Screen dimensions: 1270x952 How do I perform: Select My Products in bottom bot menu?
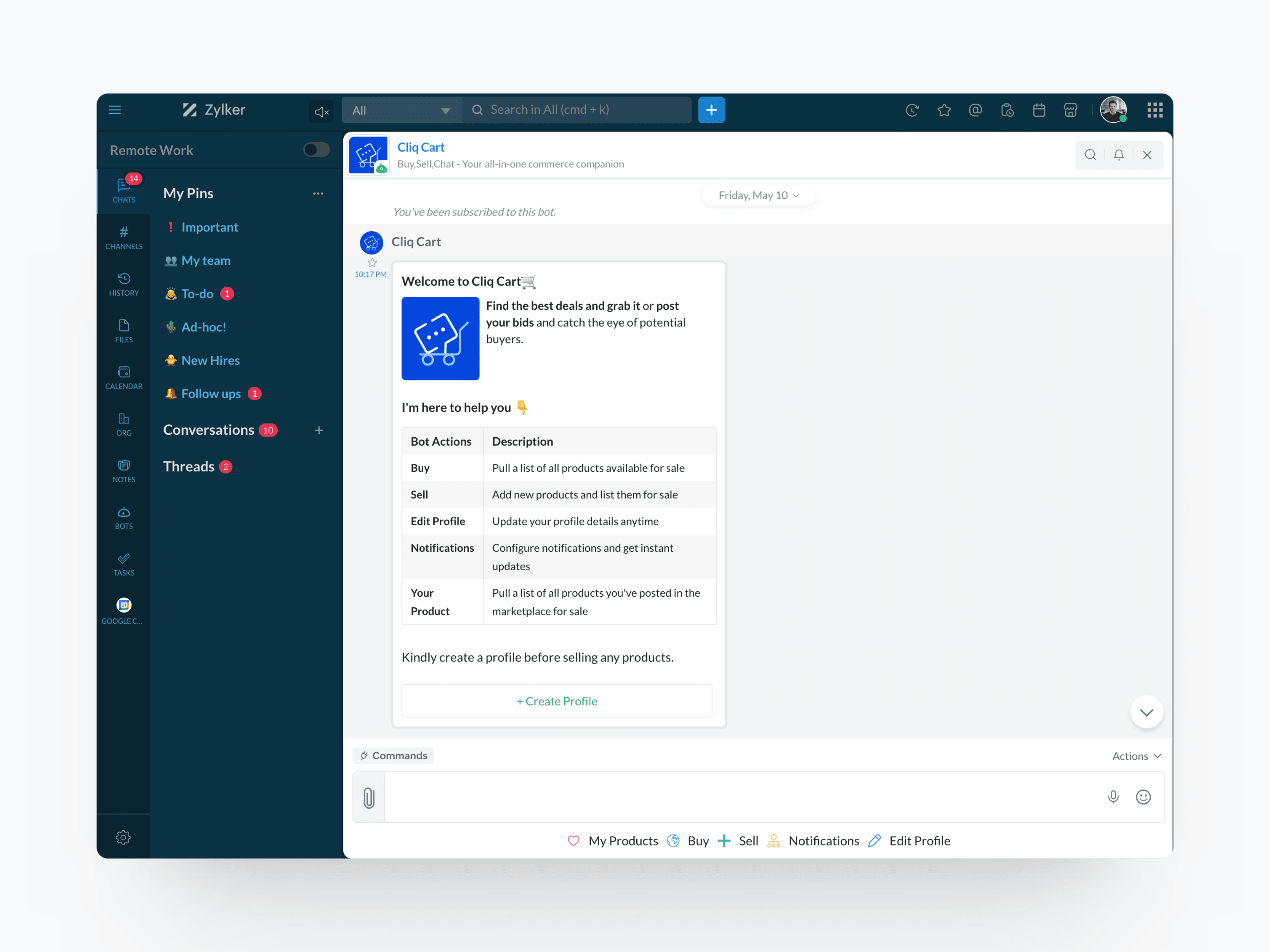pos(622,841)
